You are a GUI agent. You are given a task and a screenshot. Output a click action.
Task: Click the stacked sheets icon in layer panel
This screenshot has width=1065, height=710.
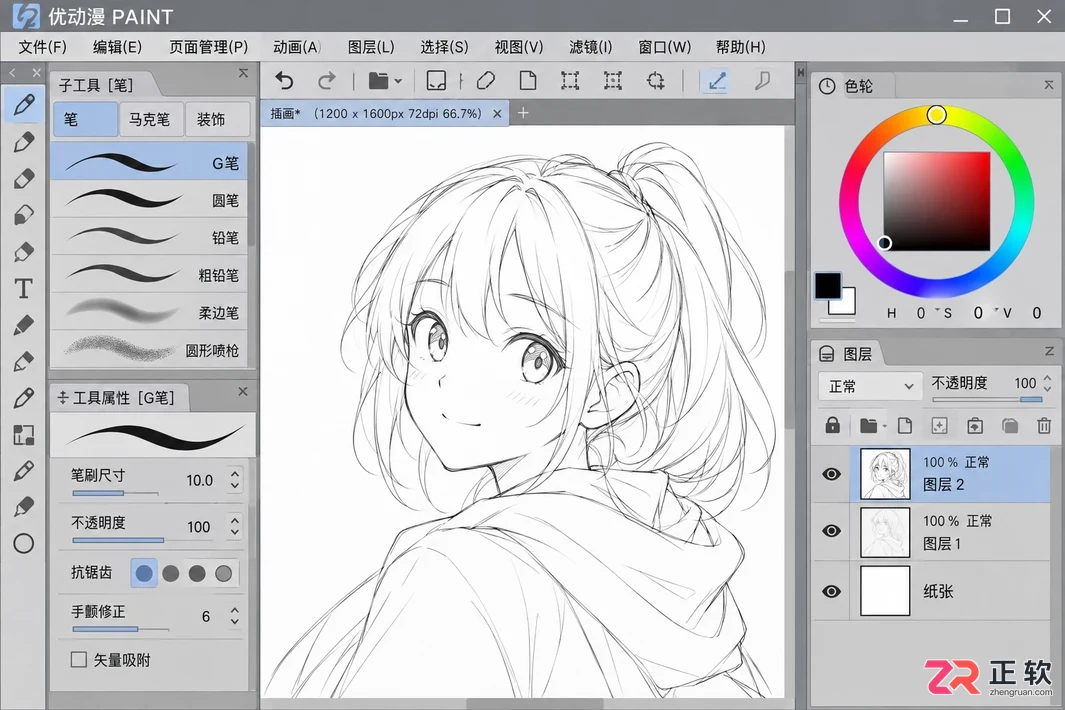(x=1010, y=426)
